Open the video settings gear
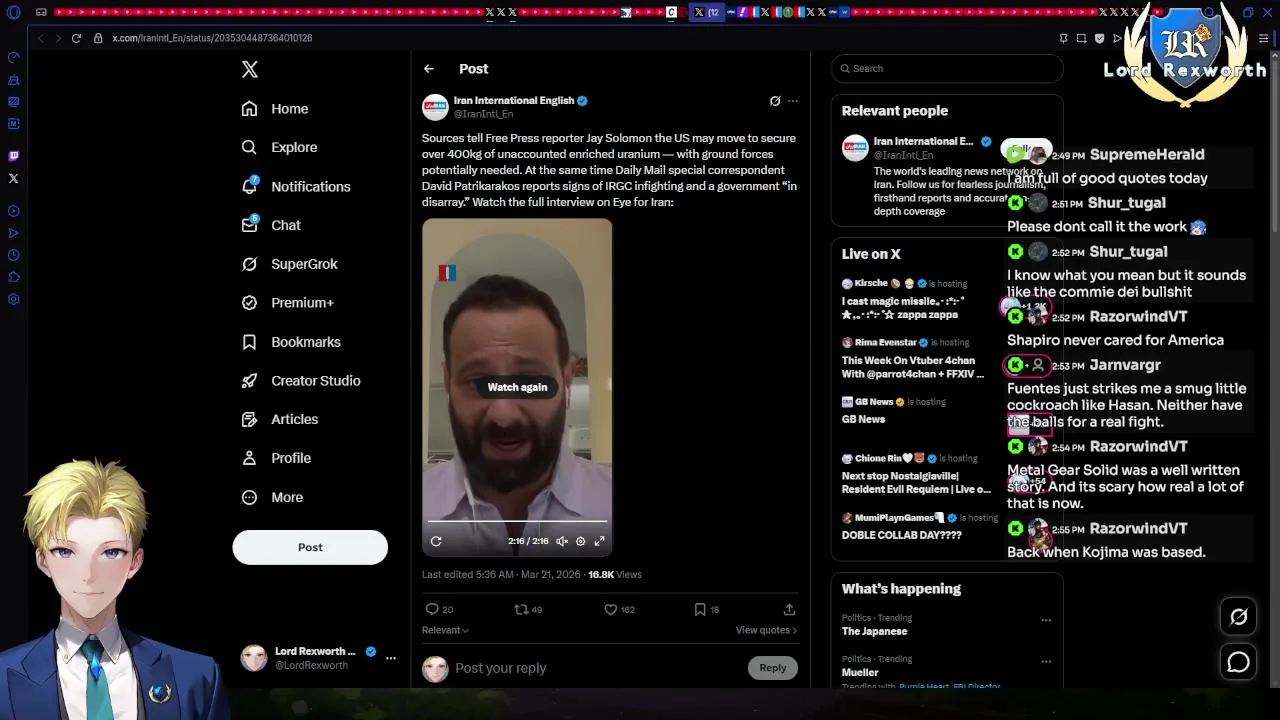 [x=581, y=541]
